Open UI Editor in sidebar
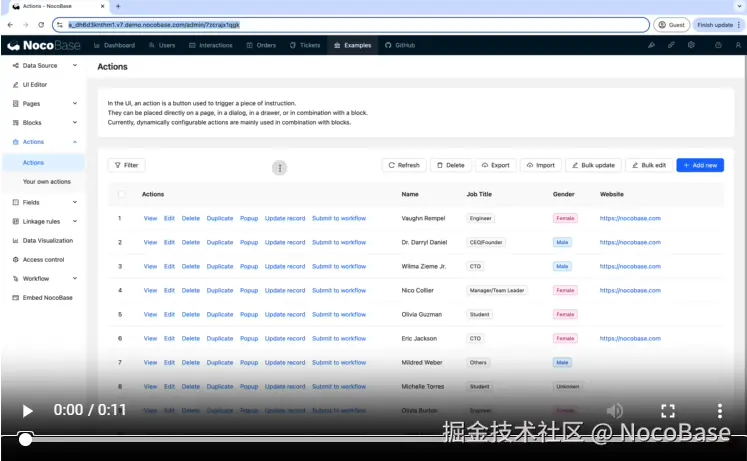 [x=35, y=85]
